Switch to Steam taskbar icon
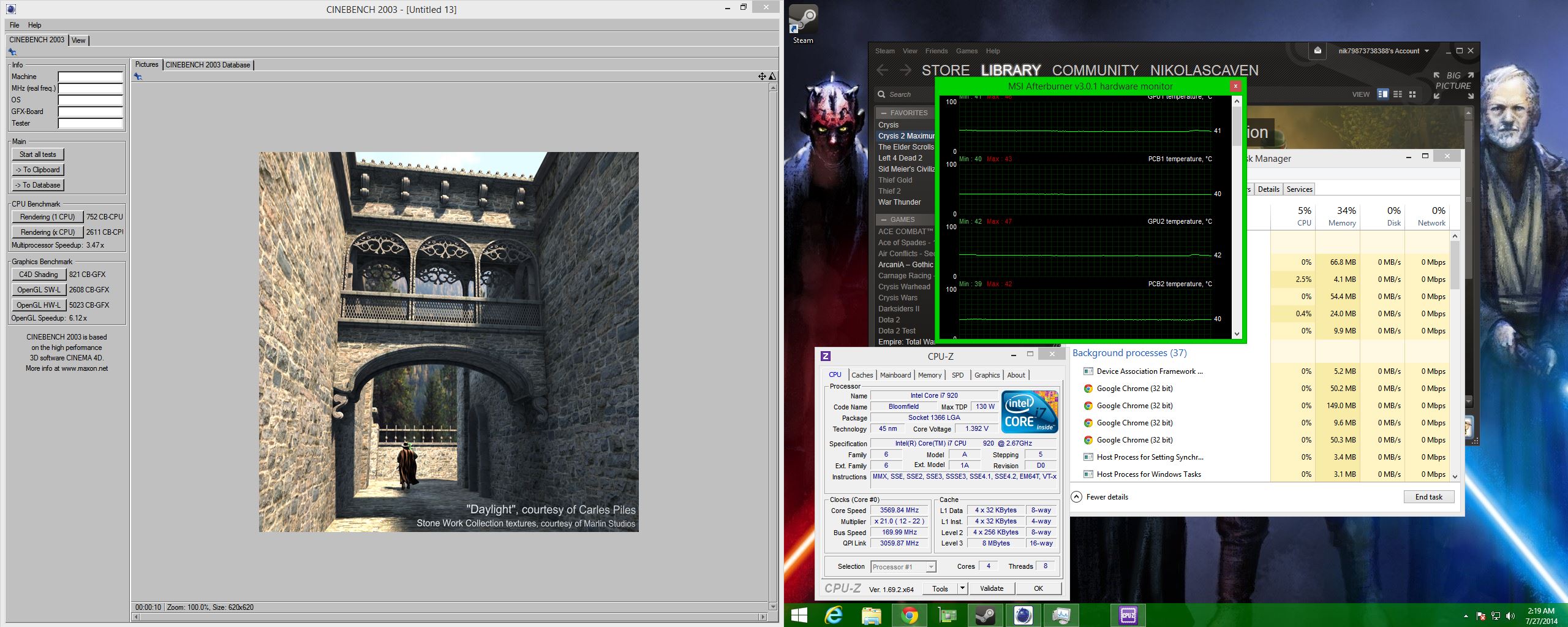This screenshot has width=1568, height=627. point(985,615)
